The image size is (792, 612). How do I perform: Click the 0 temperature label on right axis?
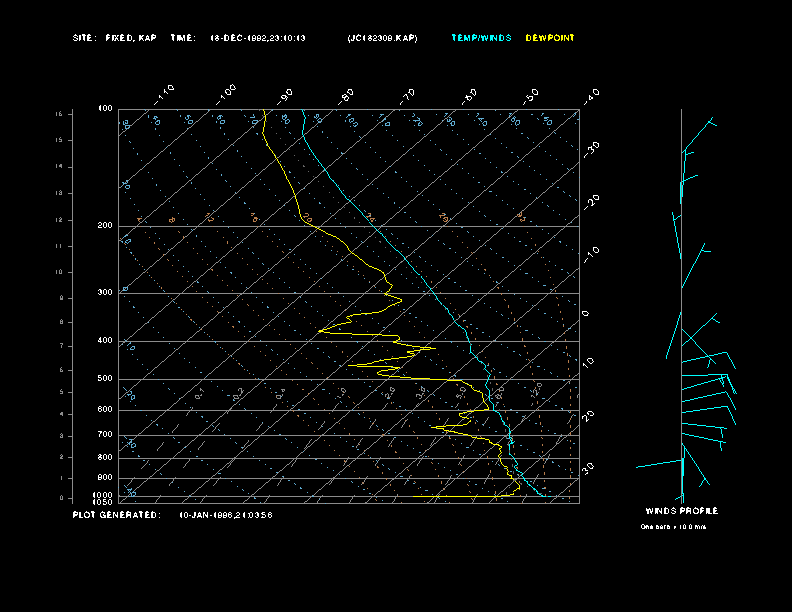(586, 314)
